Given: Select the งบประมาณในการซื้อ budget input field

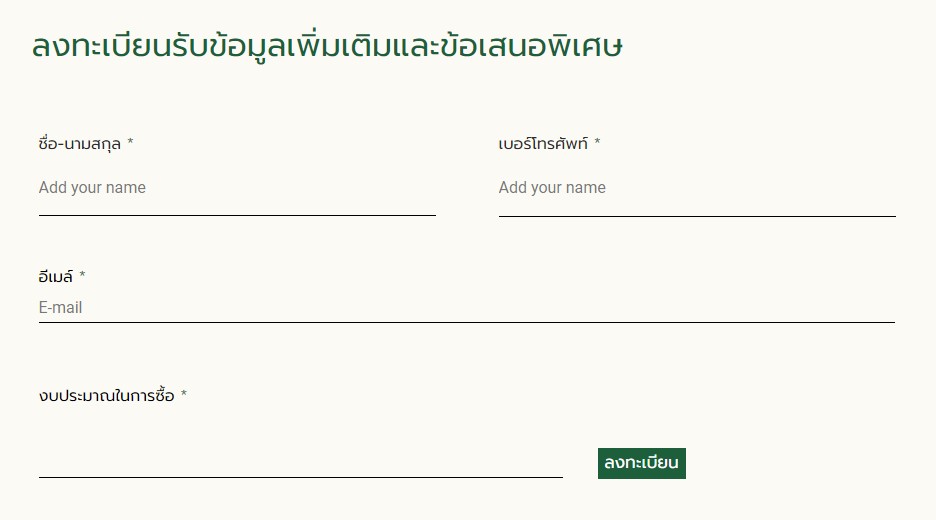Looking at the screenshot, I should pyautogui.click(x=300, y=462).
